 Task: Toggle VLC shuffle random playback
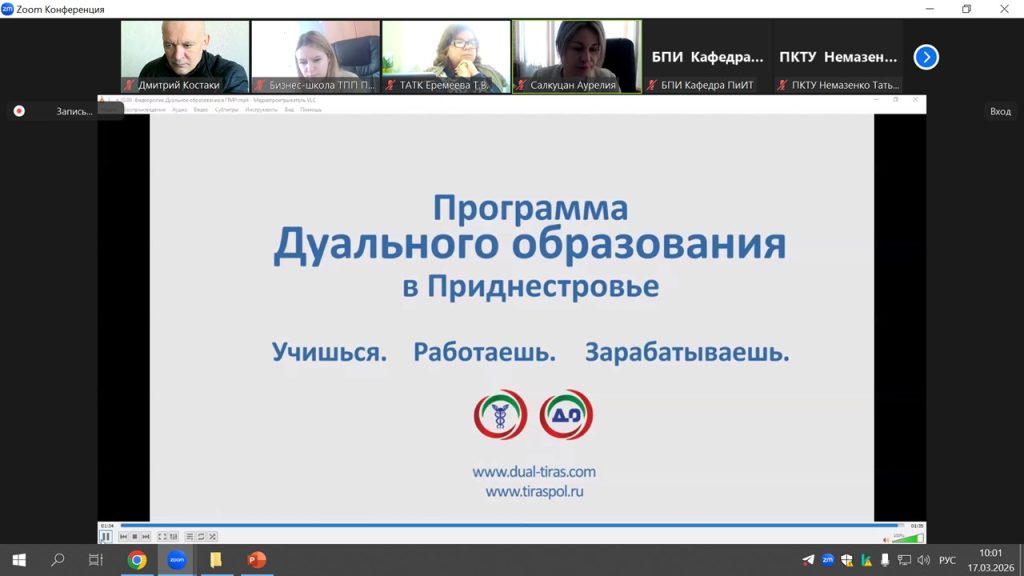point(212,537)
